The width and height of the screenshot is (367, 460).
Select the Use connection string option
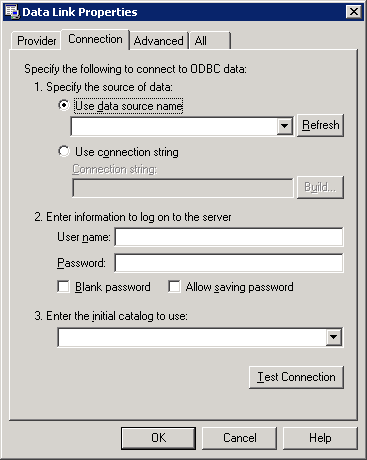point(63,151)
